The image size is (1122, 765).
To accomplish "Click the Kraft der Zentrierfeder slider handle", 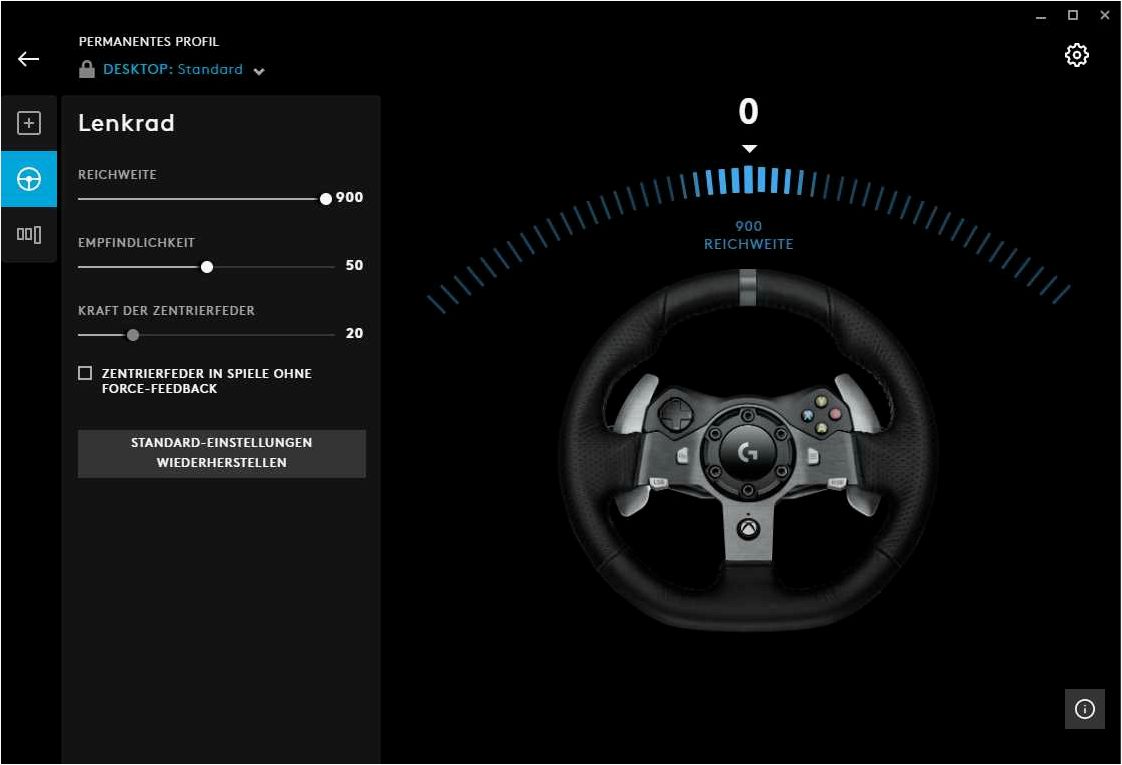I will click(x=132, y=335).
